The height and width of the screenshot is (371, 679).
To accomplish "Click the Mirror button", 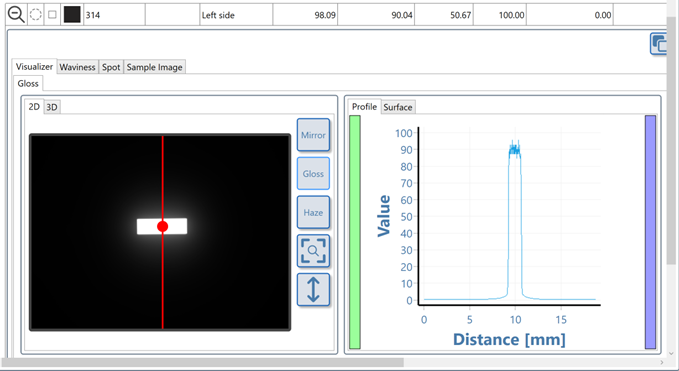I will click(313, 135).
